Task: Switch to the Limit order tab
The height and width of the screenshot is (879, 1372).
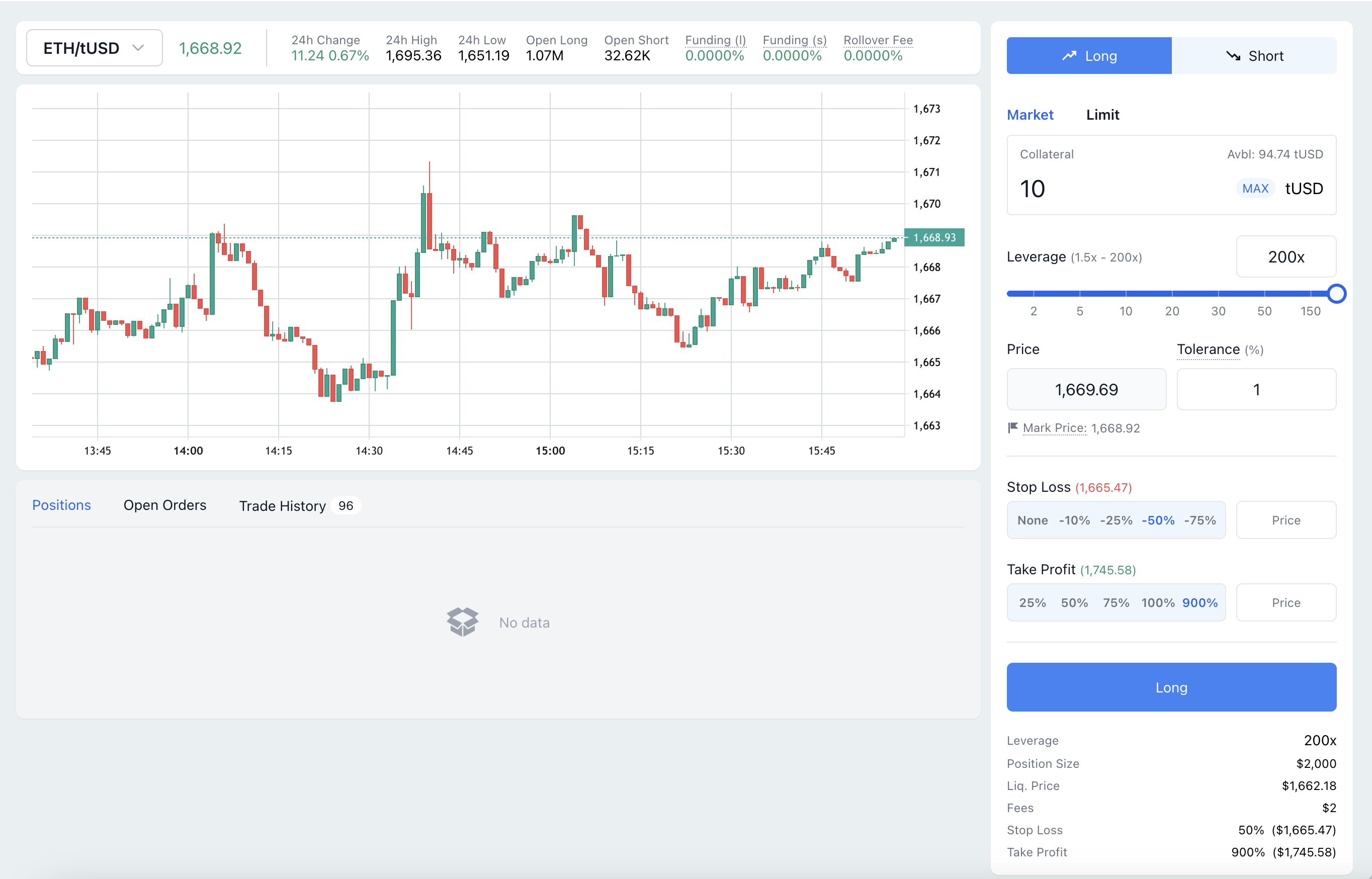Action: point(1102,115)
